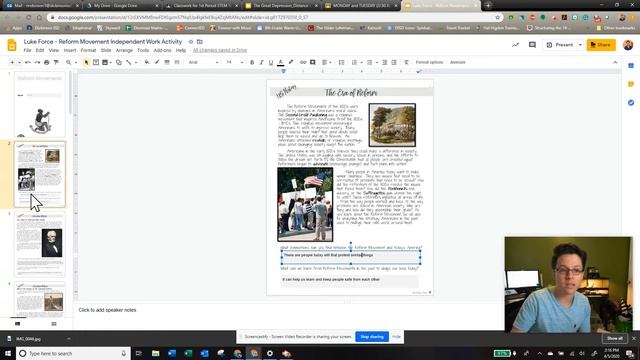Click the yellow Share button

click(601, 45)
